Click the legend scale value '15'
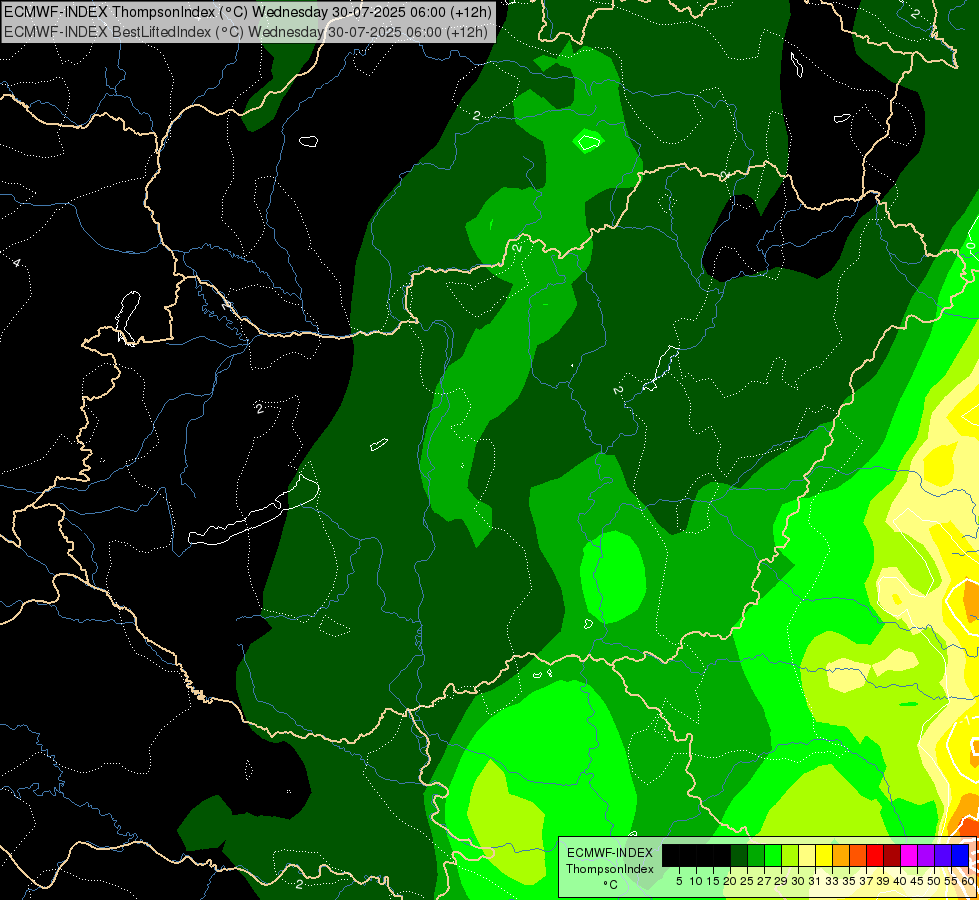 click(713, 881)
